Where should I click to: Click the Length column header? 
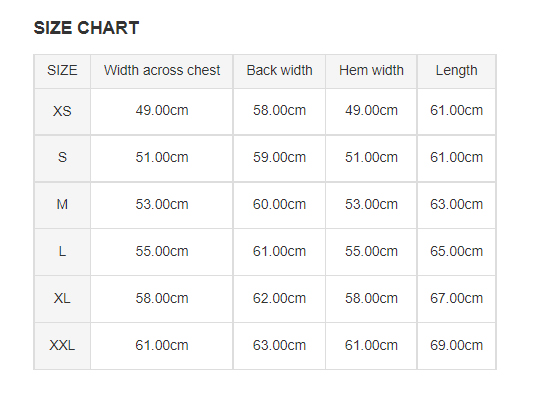coord(457,71)
